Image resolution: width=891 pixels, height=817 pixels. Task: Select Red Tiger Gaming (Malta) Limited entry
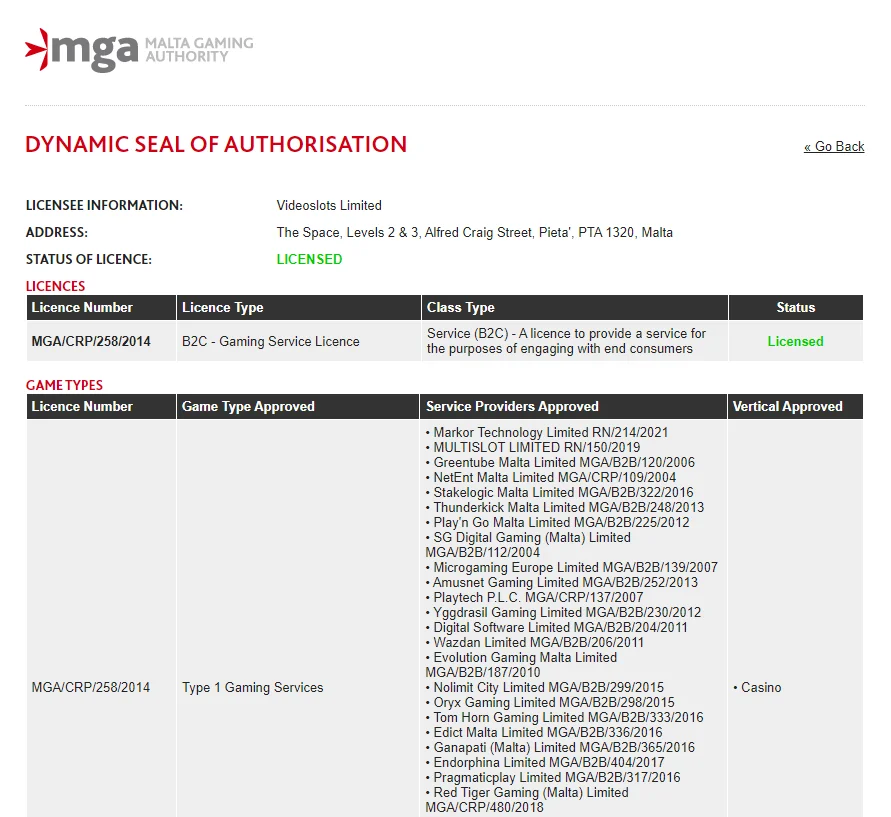click(527, 800)
